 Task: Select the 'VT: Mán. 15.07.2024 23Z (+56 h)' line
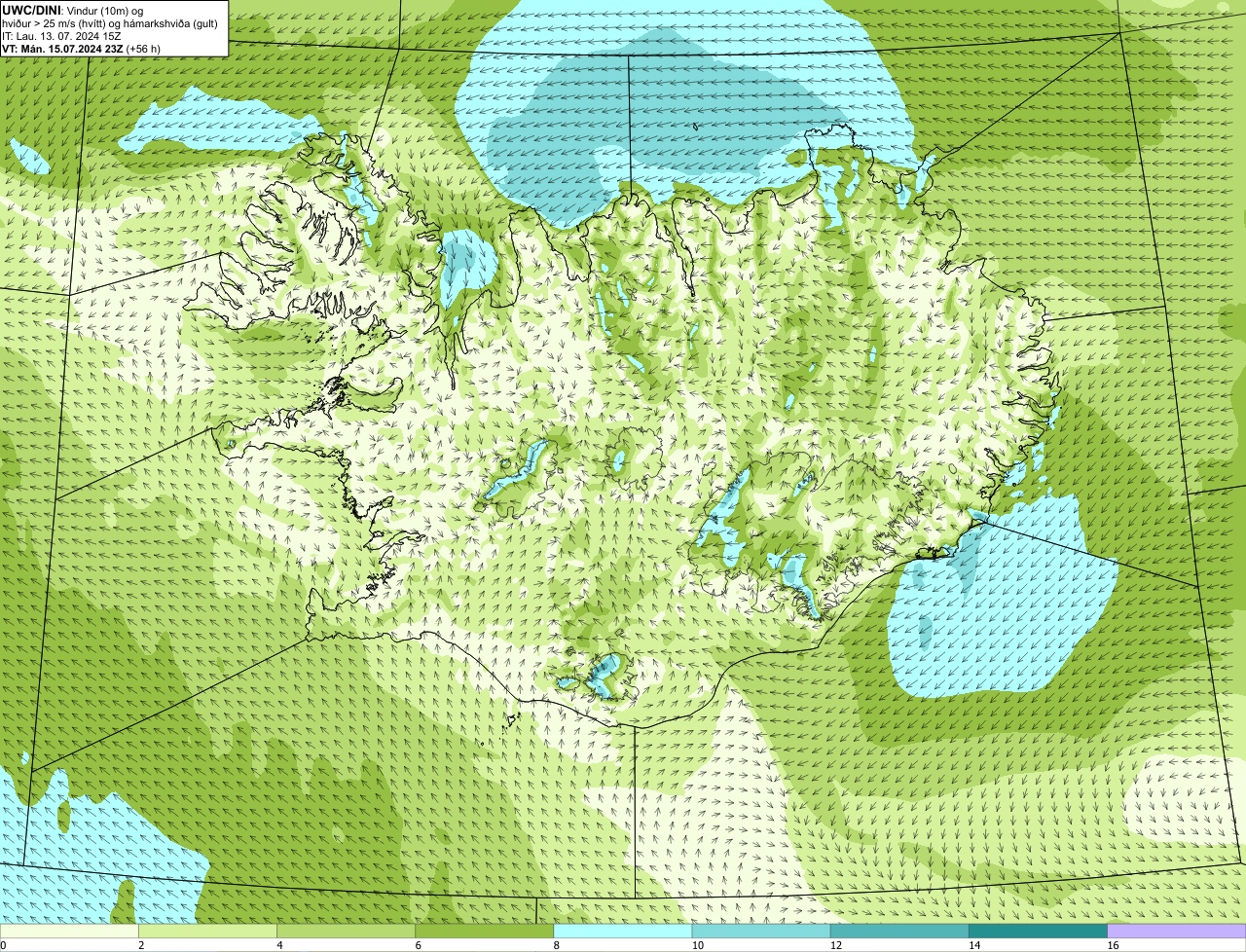[x=82, y=49]
